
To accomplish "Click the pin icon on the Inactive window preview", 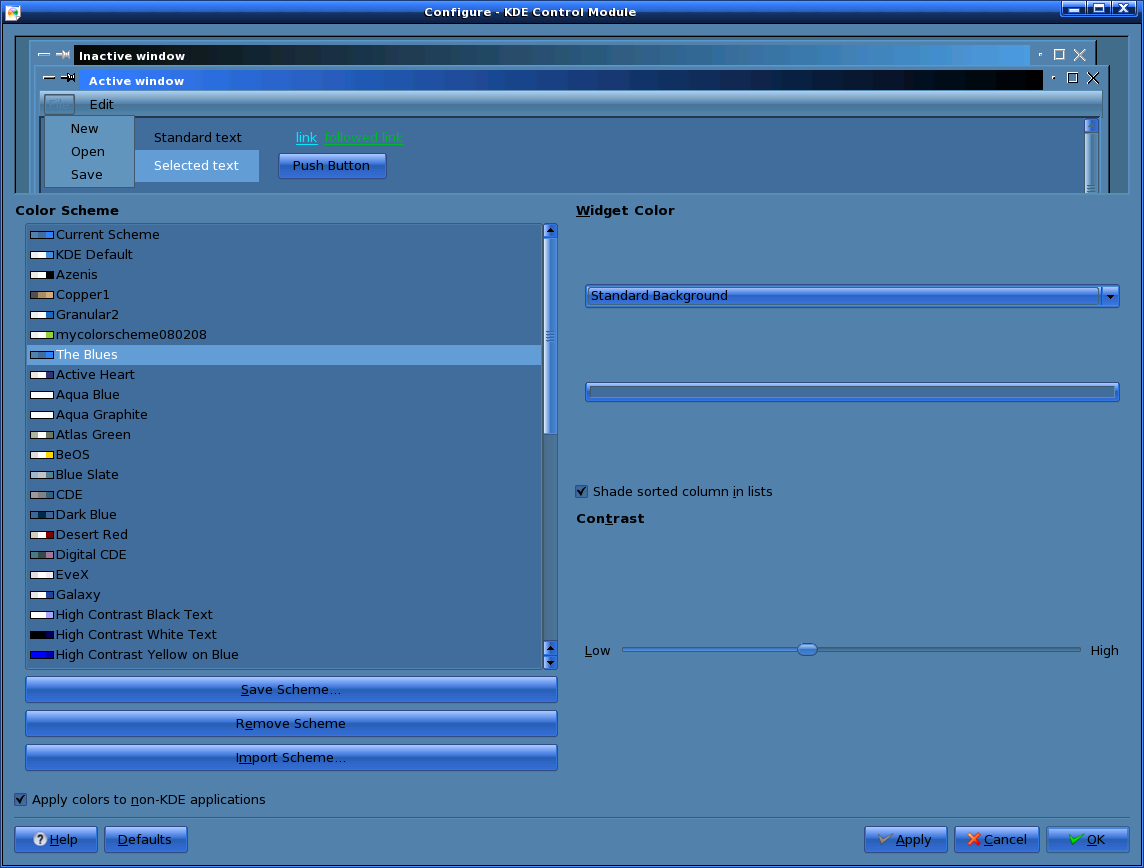I will coord(63,54).
